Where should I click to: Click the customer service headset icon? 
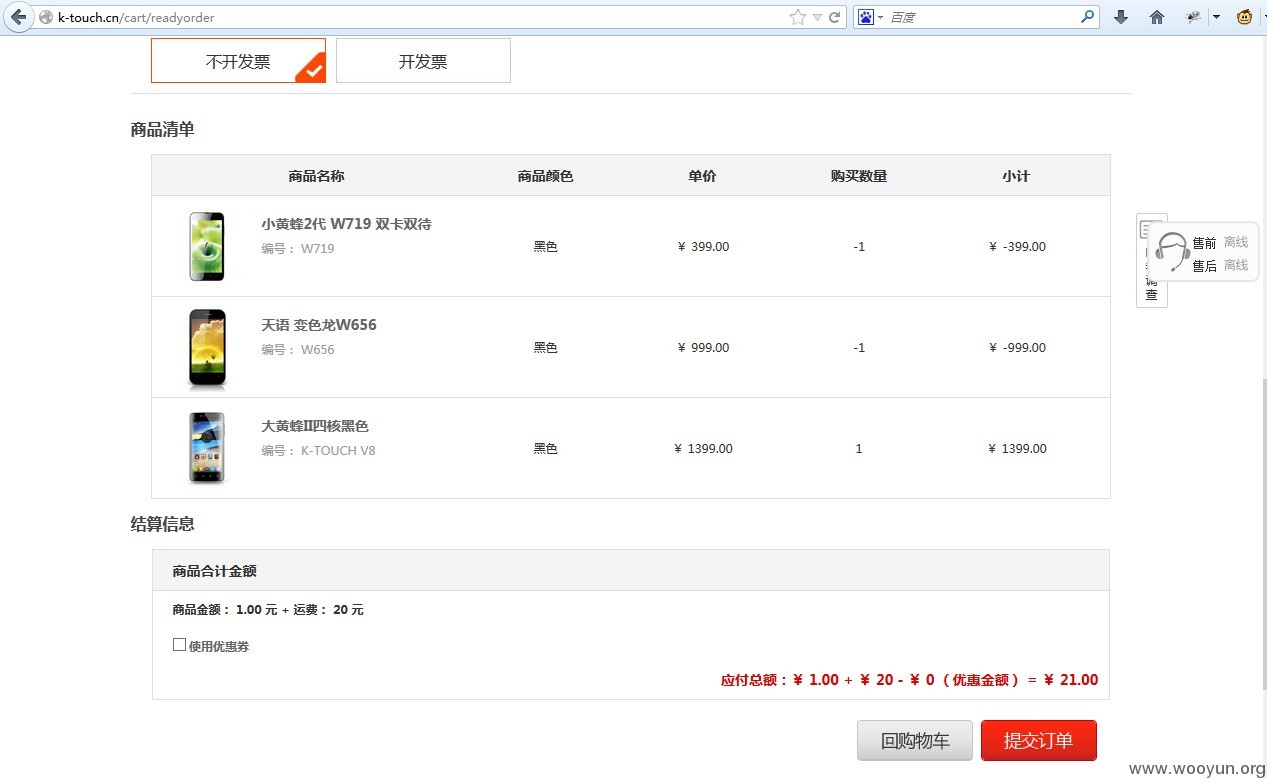[x=1171, y=251]
